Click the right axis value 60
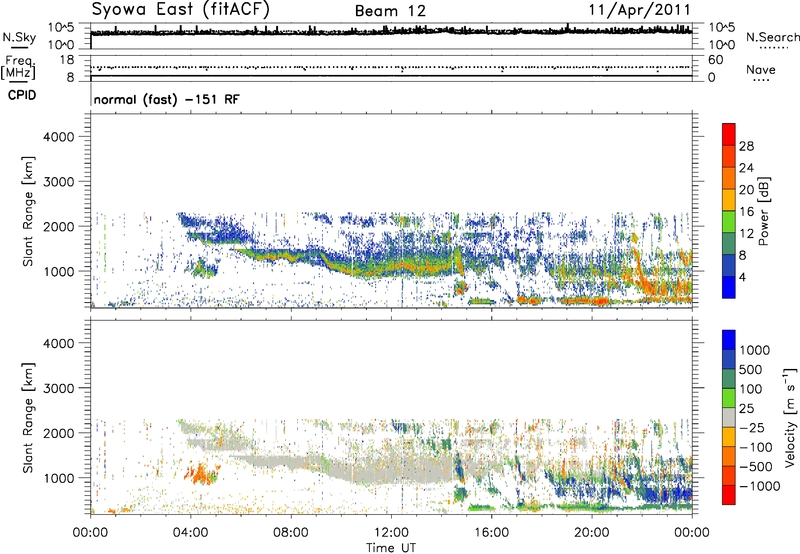Screen dimensions: 800x554 tap(715, 60)
